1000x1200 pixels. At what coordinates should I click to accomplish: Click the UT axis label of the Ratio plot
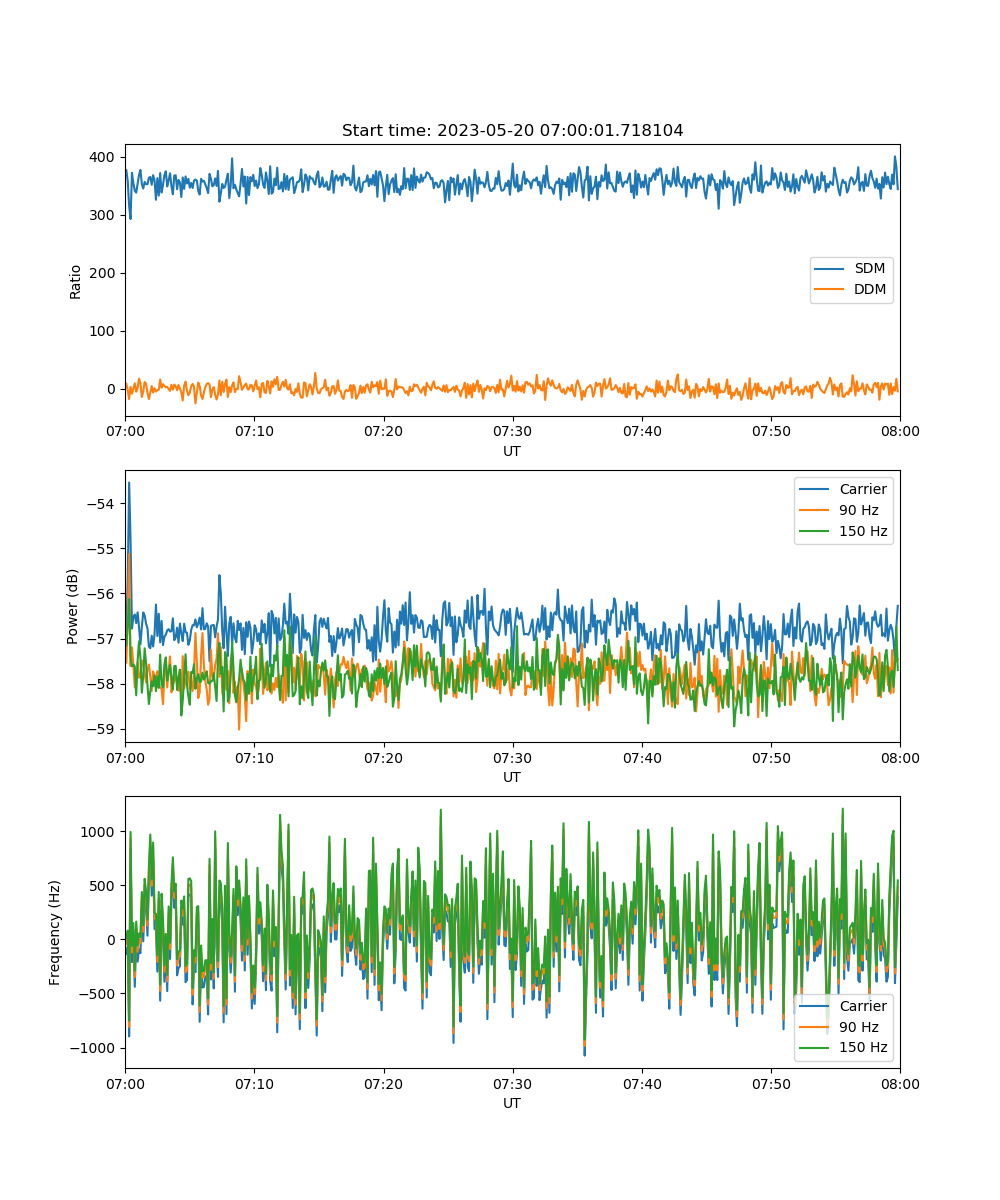click(512, 451)
